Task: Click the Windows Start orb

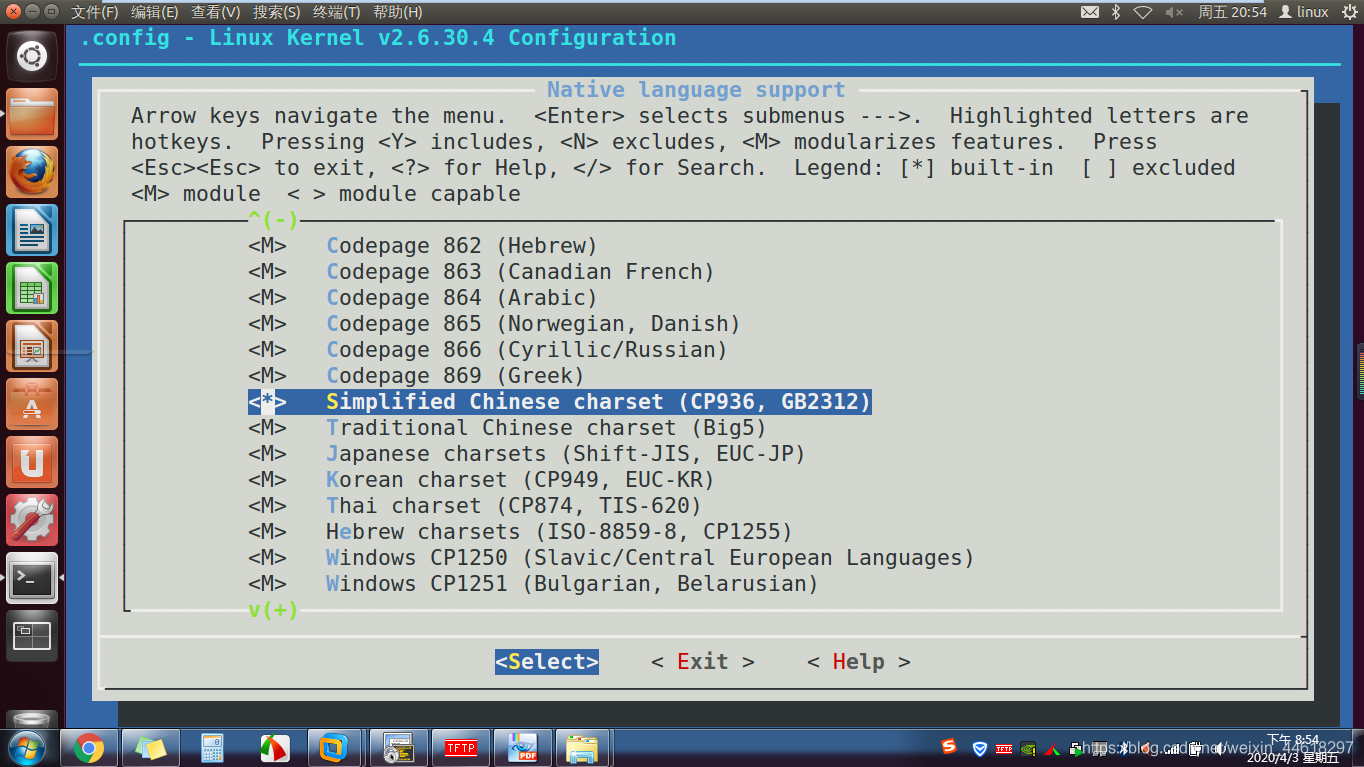Action: coord(26,748)
